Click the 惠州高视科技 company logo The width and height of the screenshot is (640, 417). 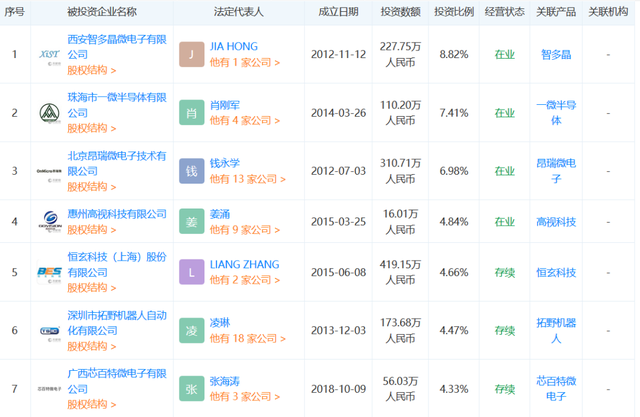(x=49, y=222)
